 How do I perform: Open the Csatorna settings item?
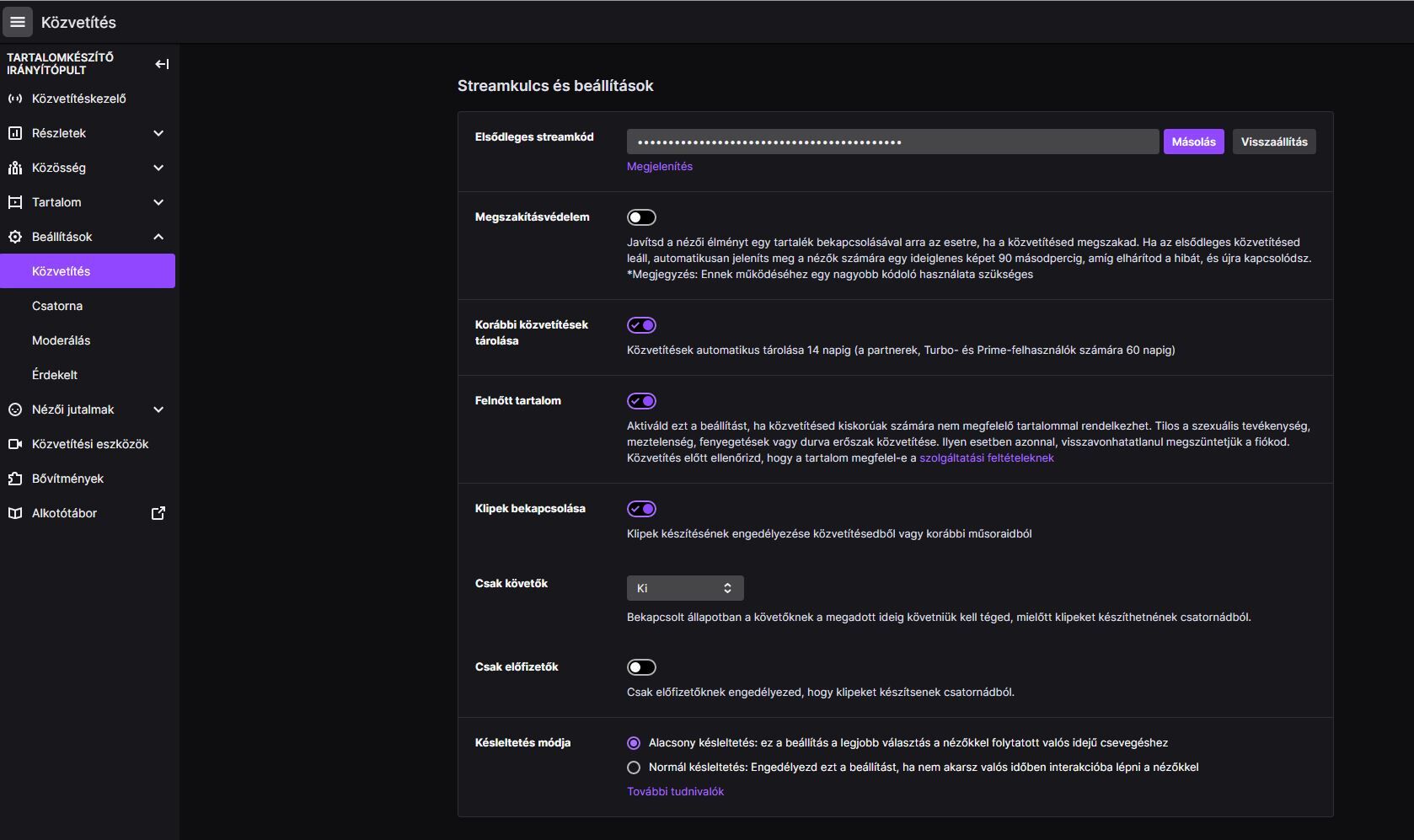pos(57,306)
